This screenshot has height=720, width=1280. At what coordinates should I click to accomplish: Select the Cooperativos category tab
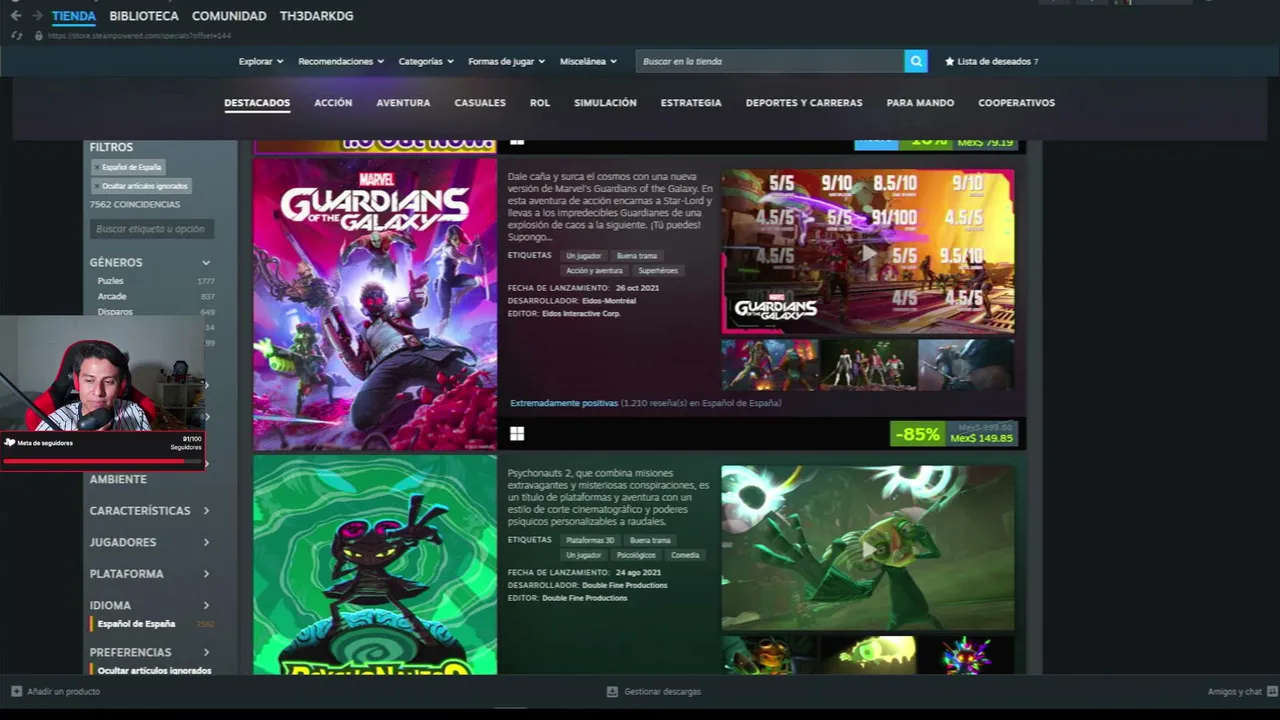1016,103
